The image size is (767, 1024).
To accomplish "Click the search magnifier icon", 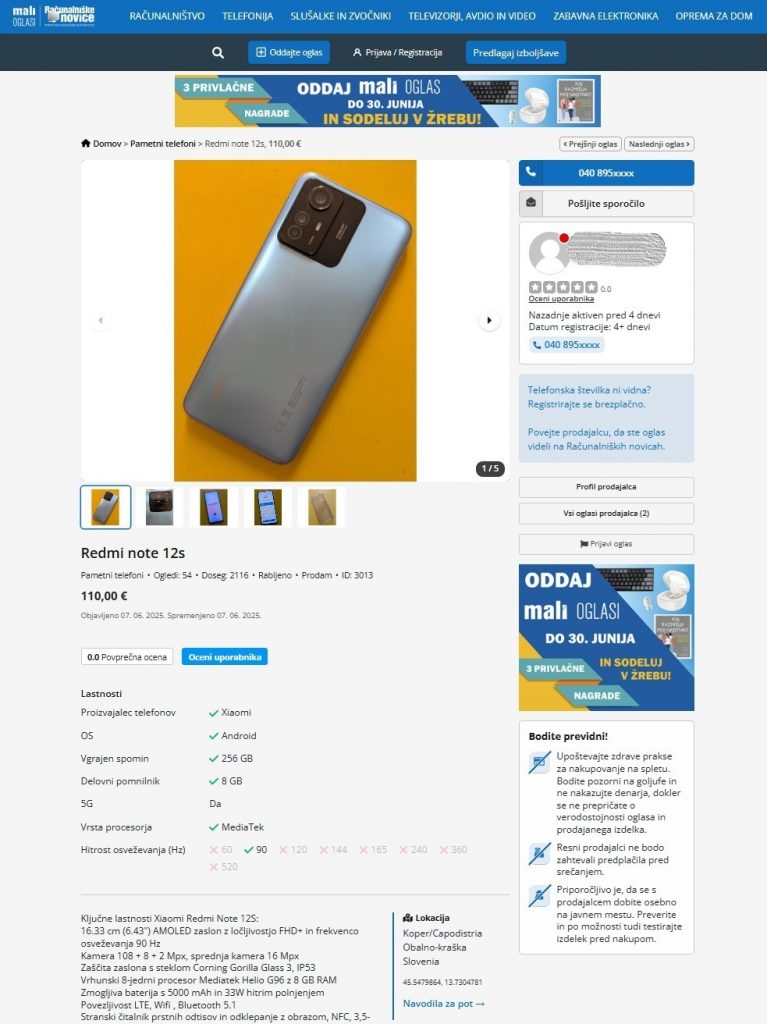I will click(x=218, y=53).
